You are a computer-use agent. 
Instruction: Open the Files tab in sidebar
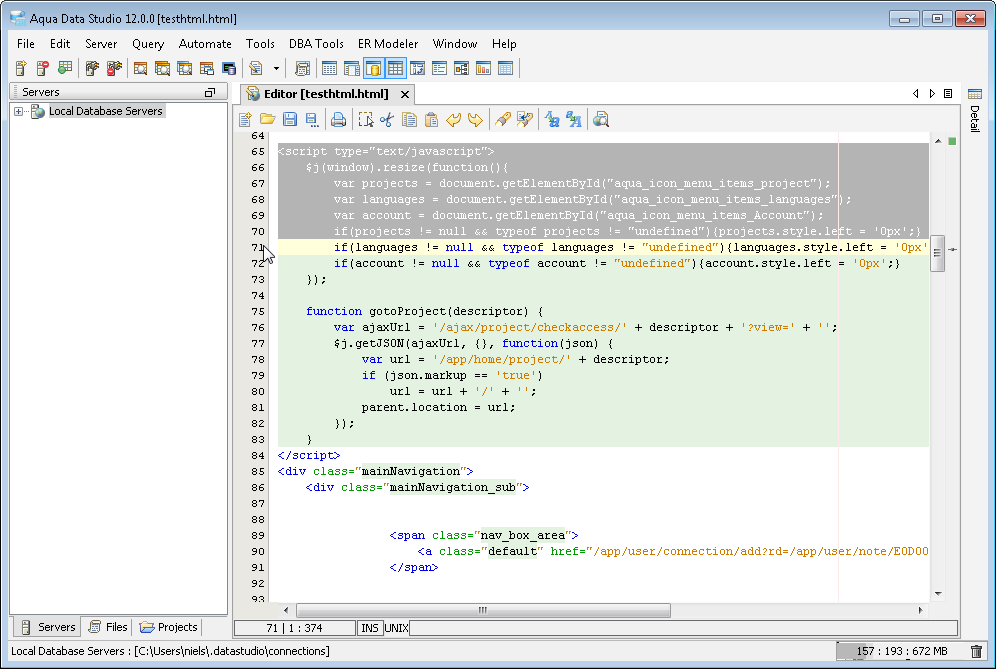[108, 627]
